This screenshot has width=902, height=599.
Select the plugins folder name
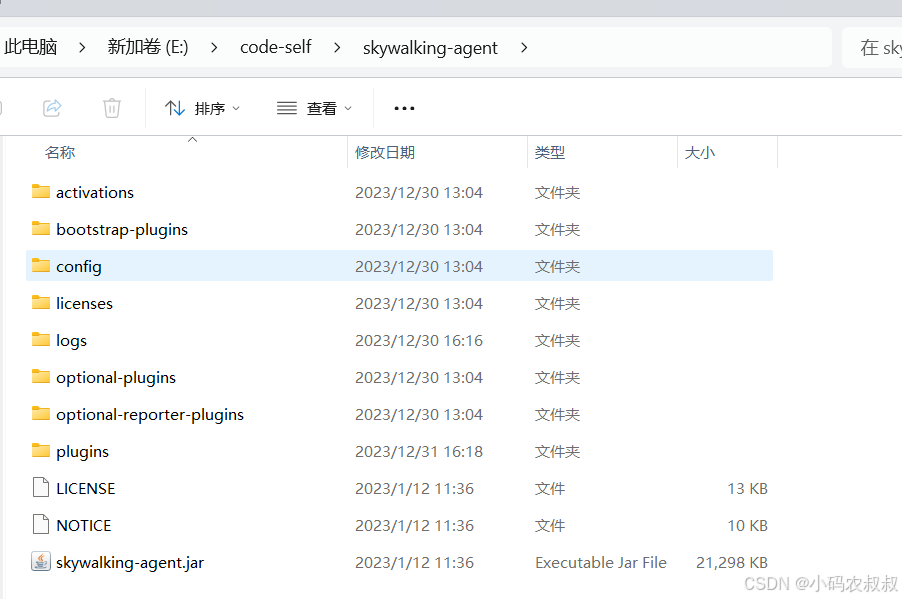click(82, 452)
